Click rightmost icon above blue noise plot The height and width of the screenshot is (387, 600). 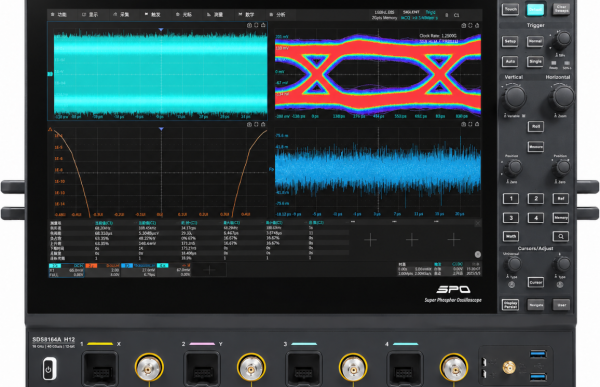[477, 124]
